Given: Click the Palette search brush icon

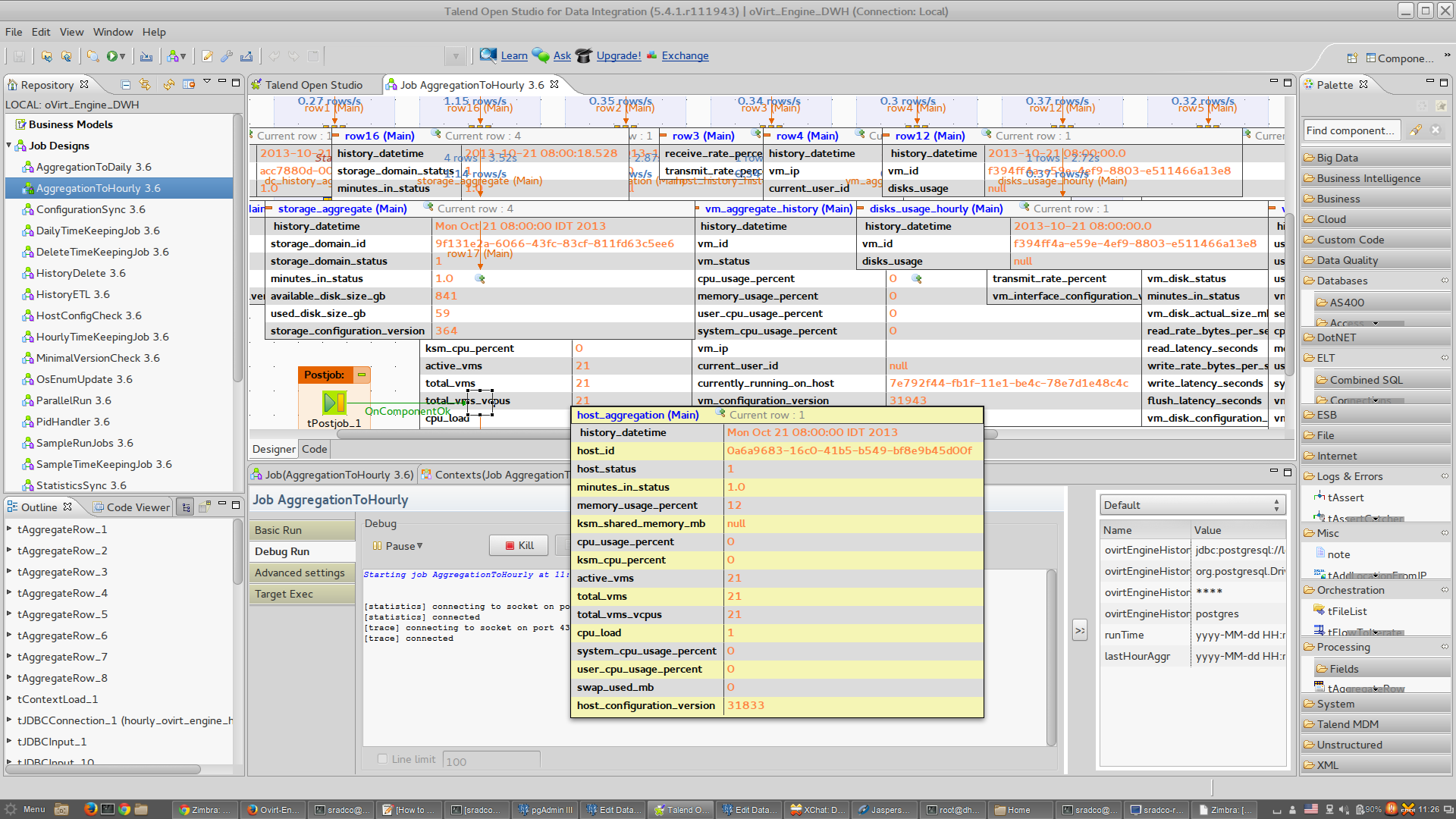Looking at the screenshot, I should (1416, 130).
